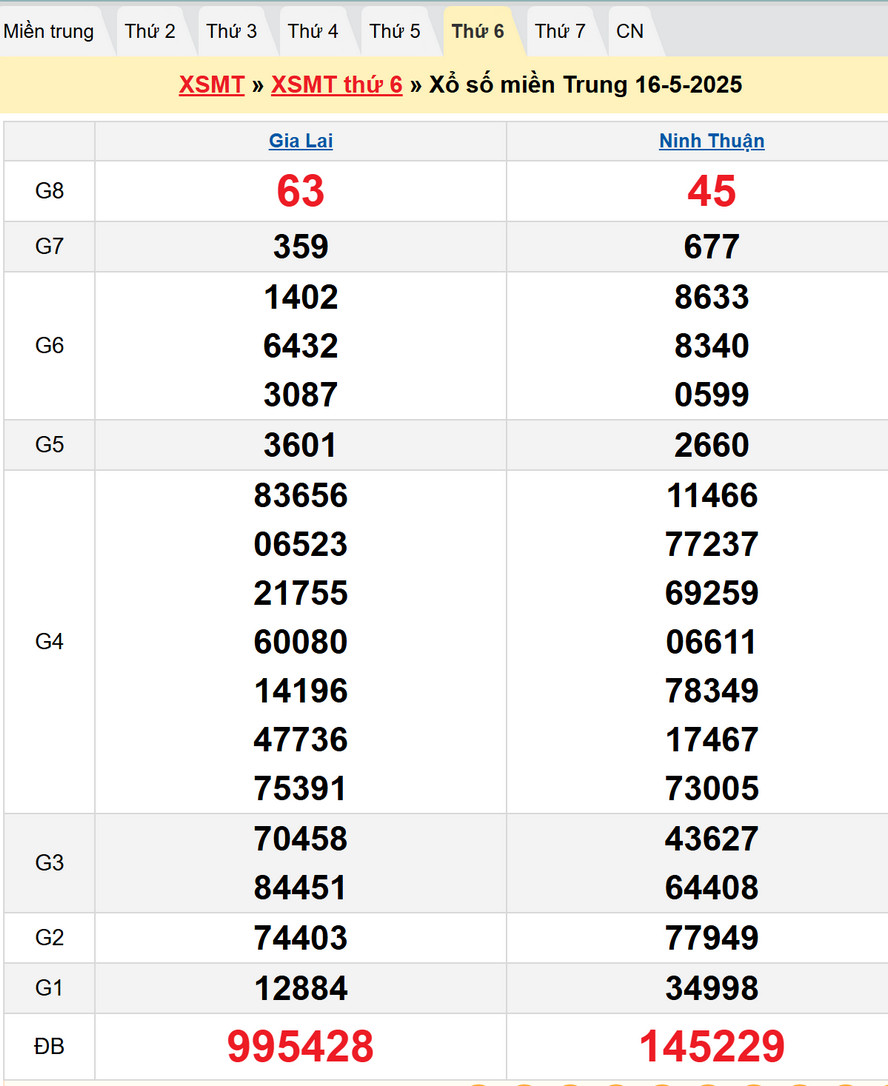Follow the 'XSMT thứ 6' breadcrumb link

point(337,85)
